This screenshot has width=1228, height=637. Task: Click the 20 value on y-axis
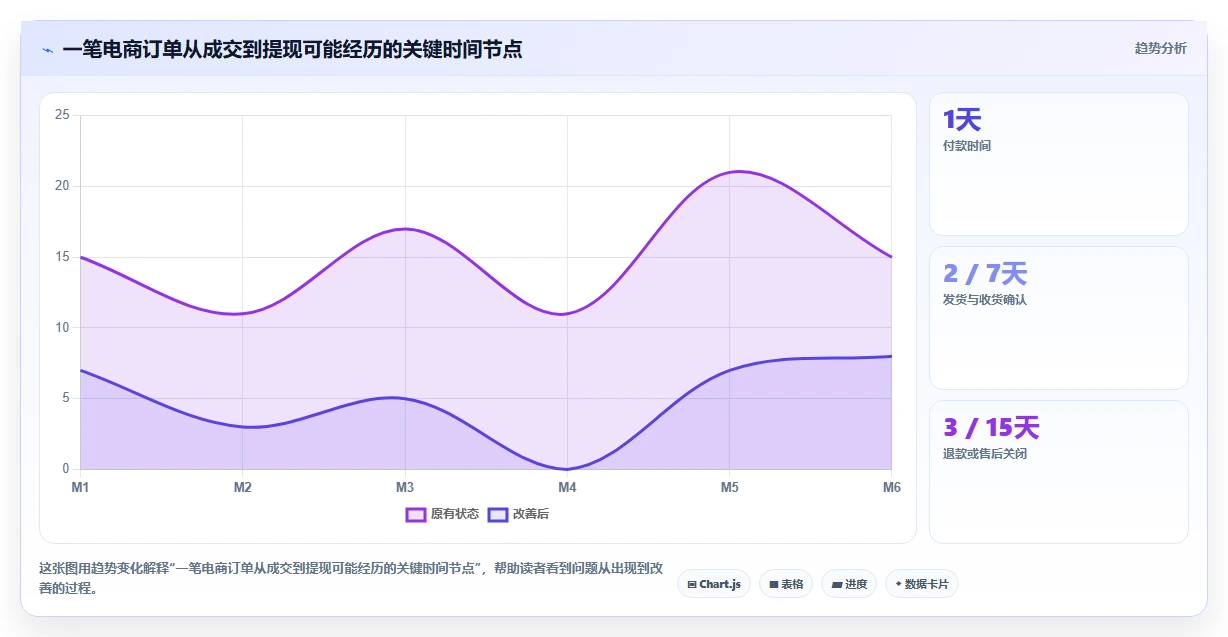pos(62,186)
